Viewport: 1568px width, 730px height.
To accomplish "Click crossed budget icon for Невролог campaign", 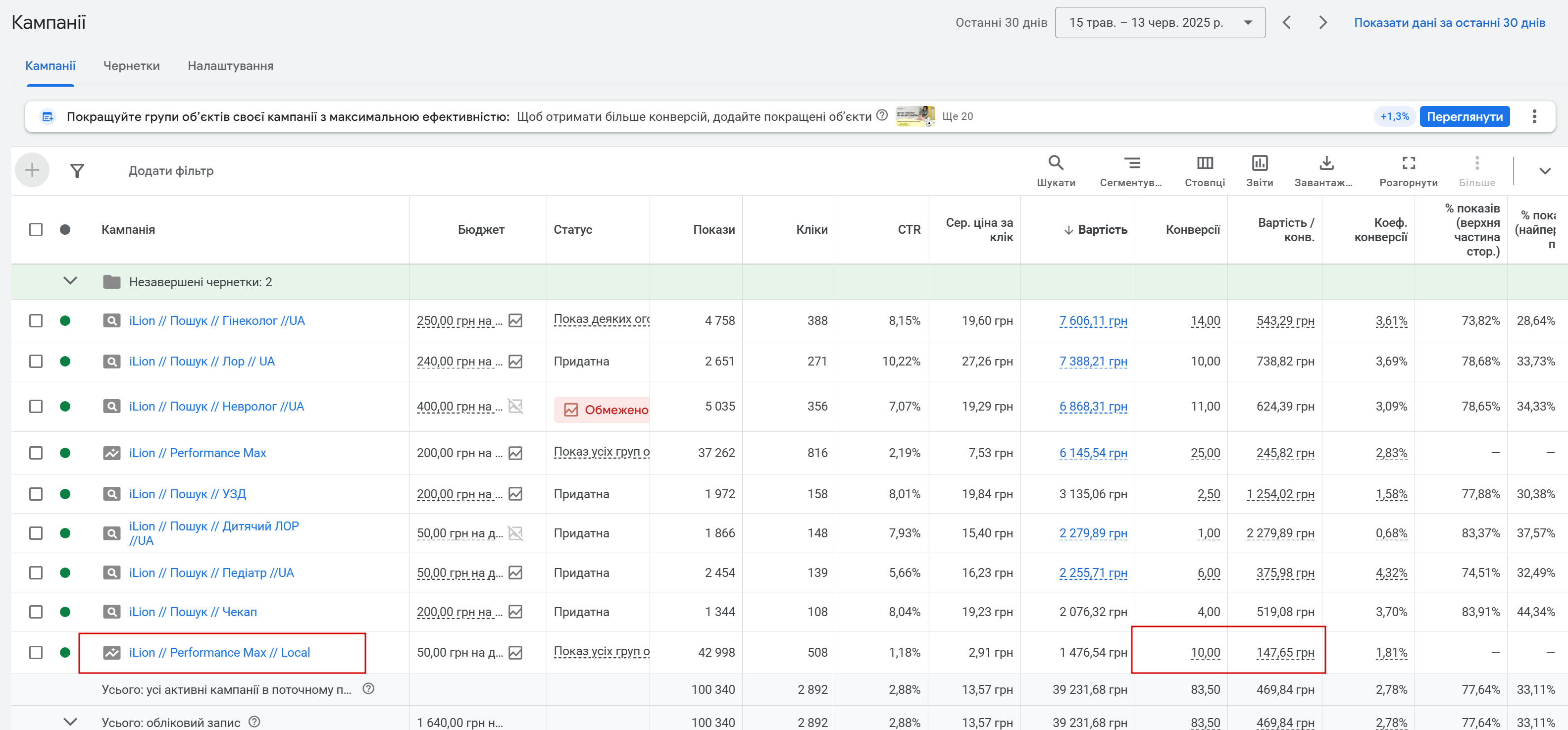I will 515,406.
